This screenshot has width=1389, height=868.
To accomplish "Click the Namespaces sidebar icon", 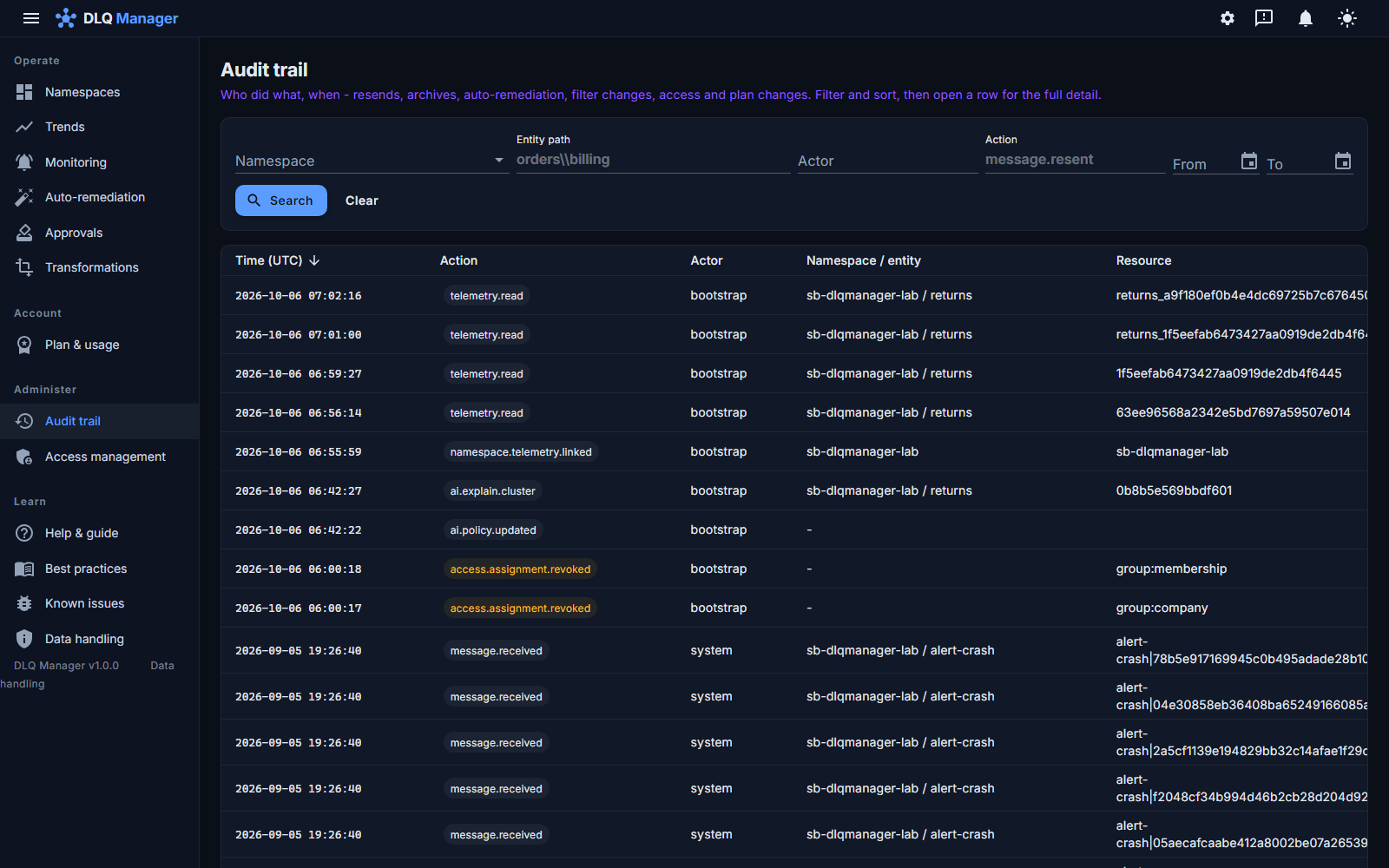I will (24, 92).
